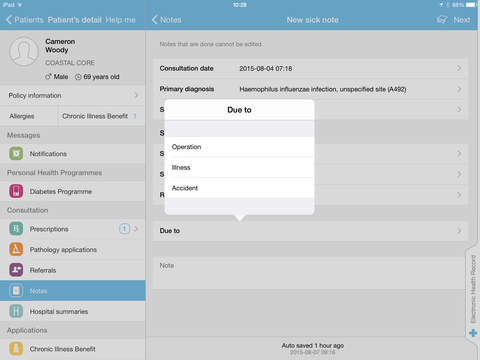The width and height of the screenshot is (480, 360).
Task: Open the Pathology applications icon
Action: tap(16, 249)
